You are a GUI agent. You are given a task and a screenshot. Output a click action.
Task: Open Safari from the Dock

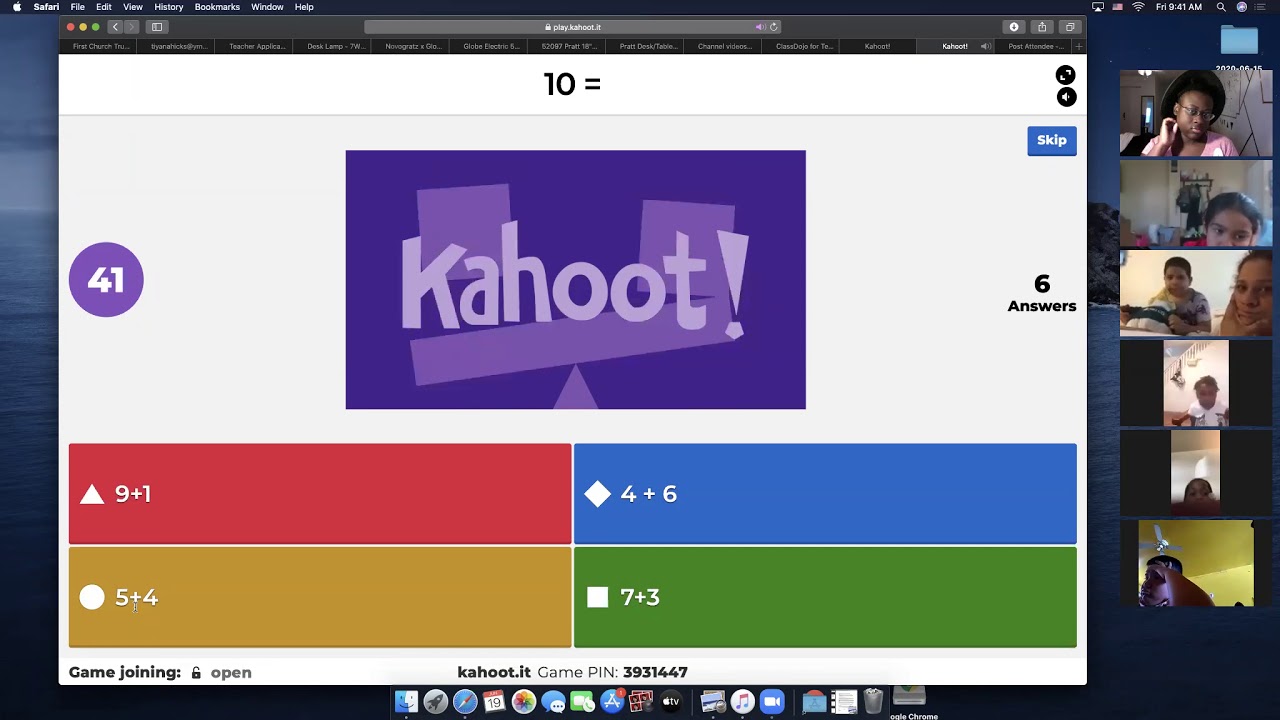[x=464, y=702]
